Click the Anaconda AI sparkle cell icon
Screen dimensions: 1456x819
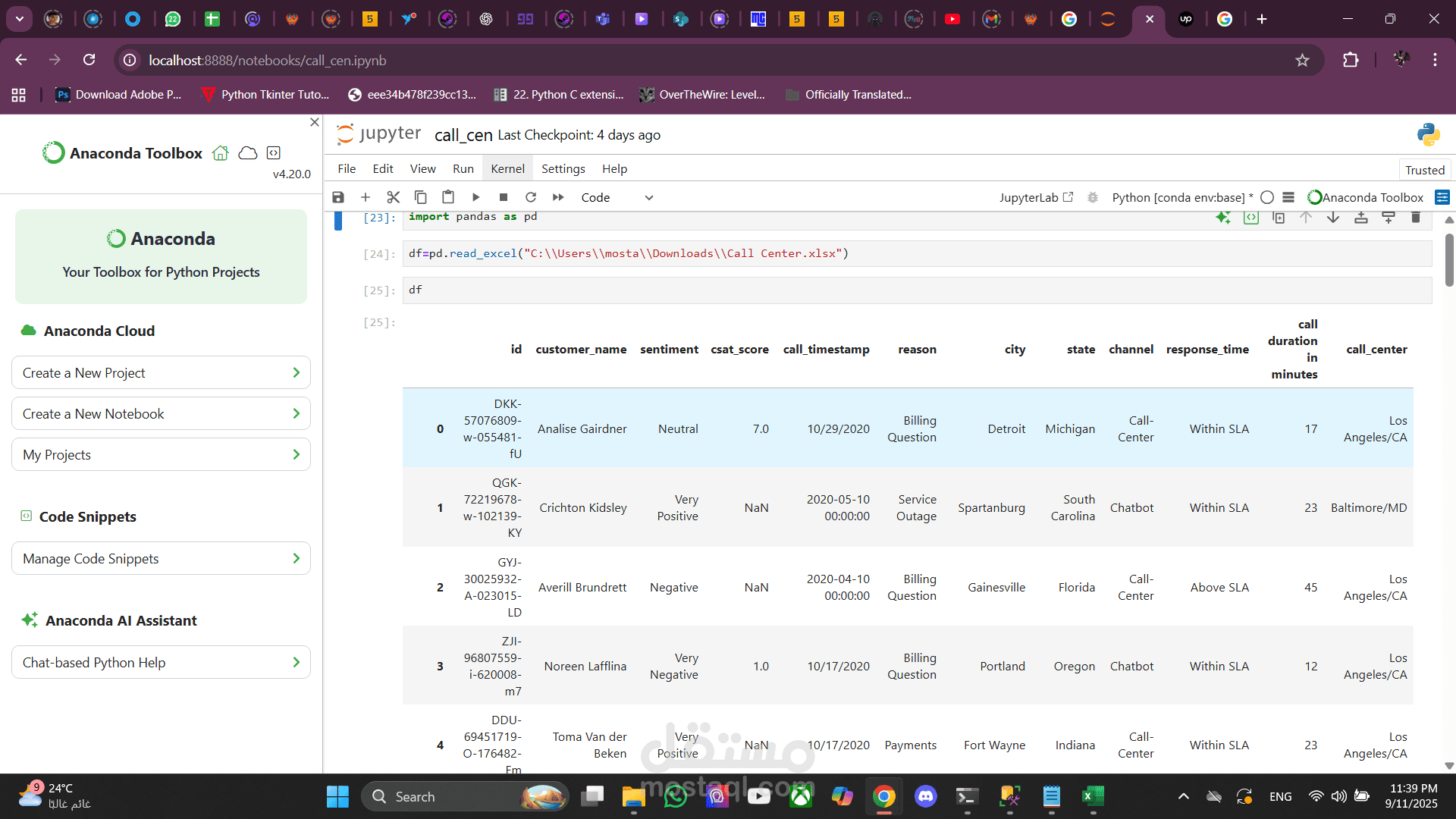coord(1223,218)
